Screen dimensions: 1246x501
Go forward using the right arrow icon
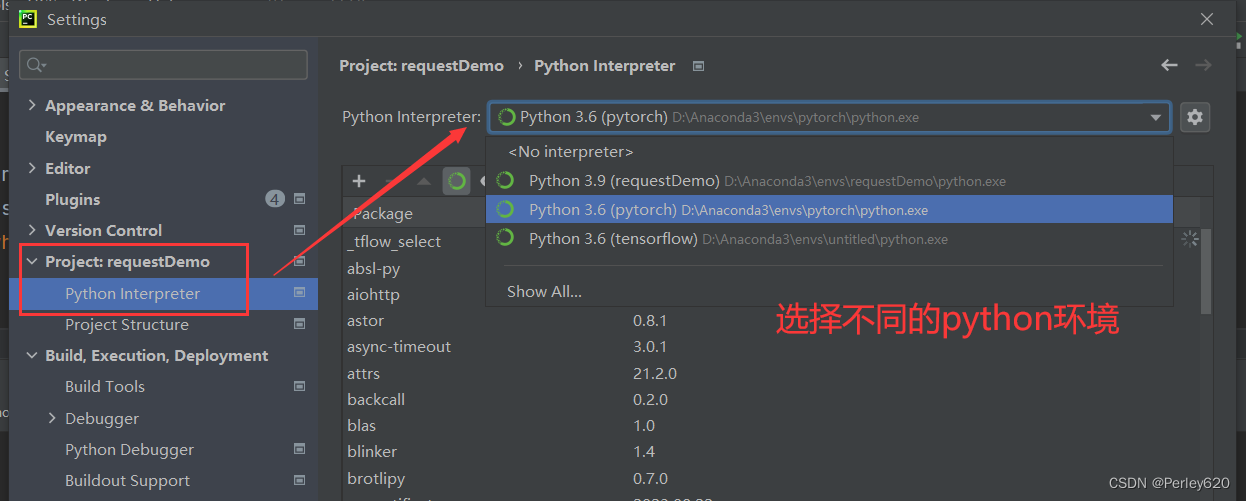tap(1203, 65)
